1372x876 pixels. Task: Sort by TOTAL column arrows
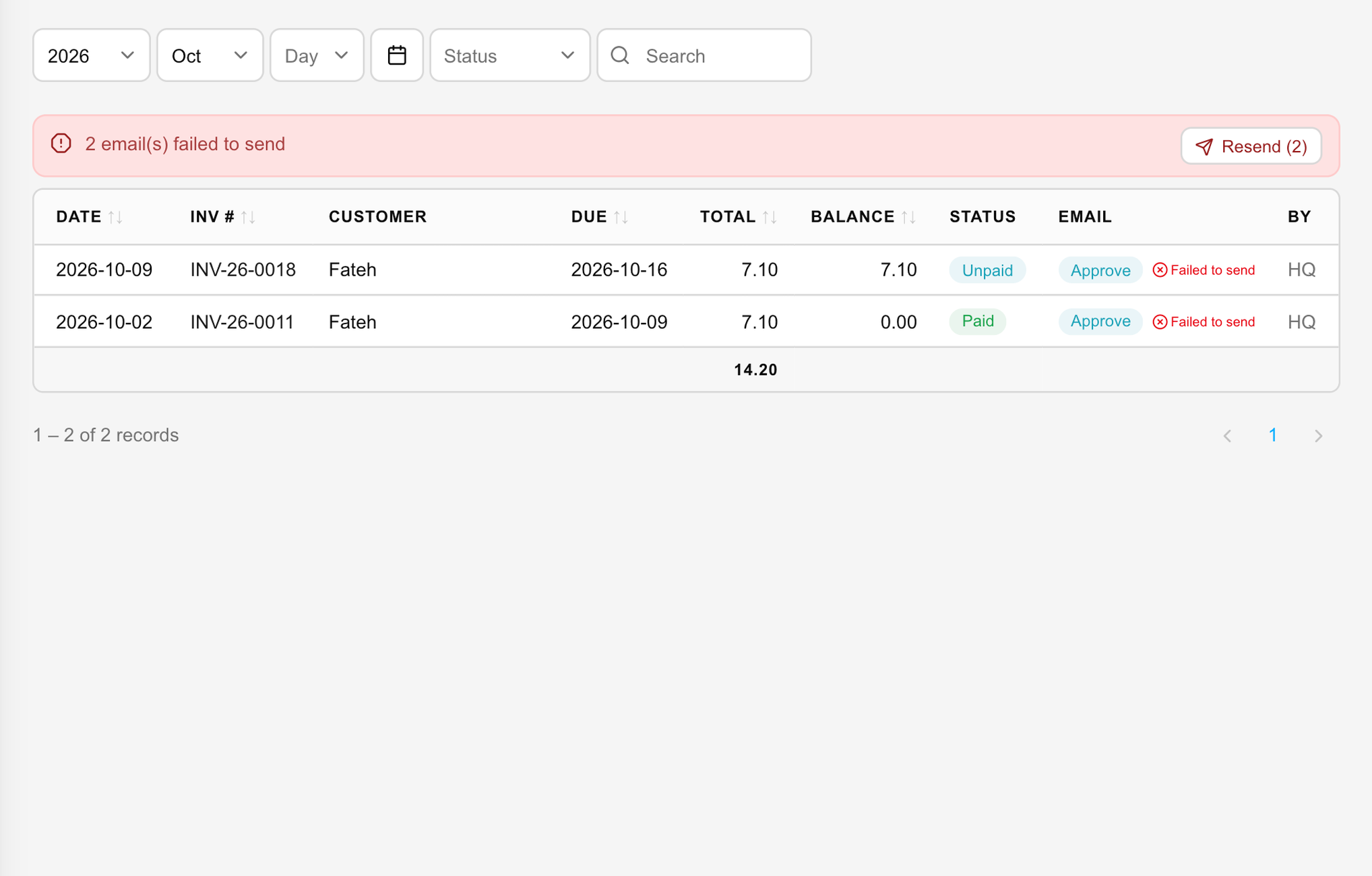click(770, 217)
